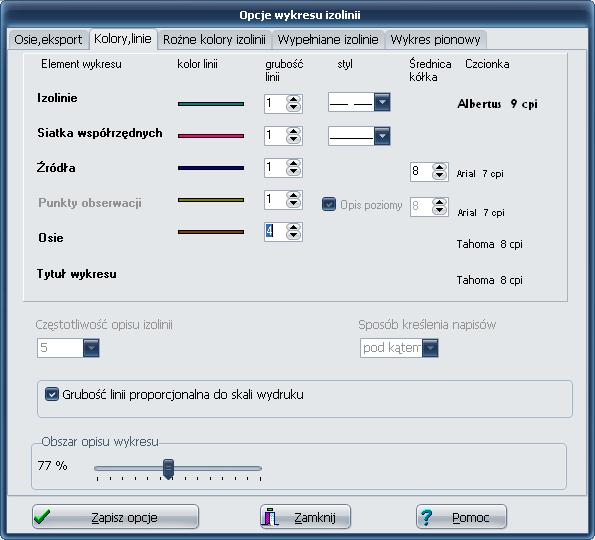The width and height of the screenshot is (595, 540).
Task: Decrease Izolinie line thickness
Action: 293,107
